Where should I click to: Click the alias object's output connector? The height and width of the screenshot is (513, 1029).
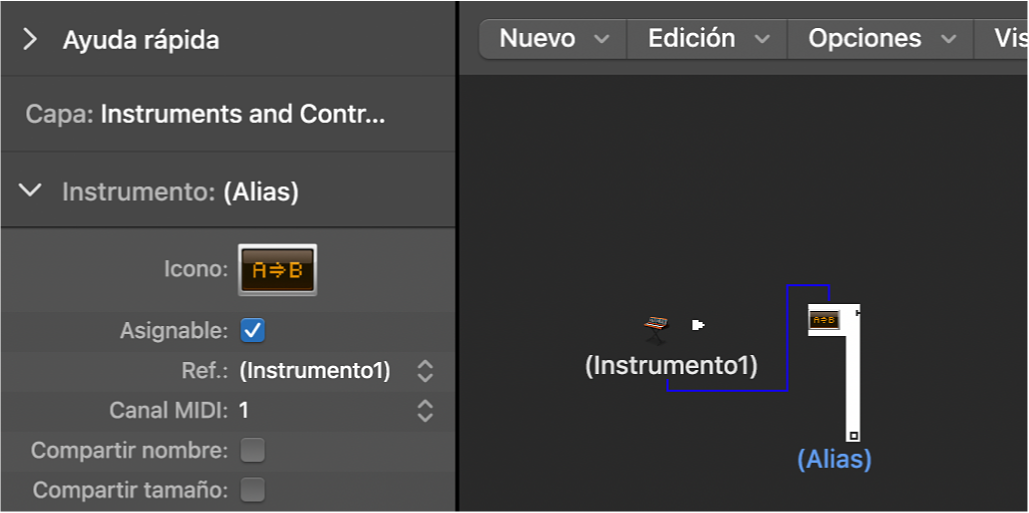858,313
